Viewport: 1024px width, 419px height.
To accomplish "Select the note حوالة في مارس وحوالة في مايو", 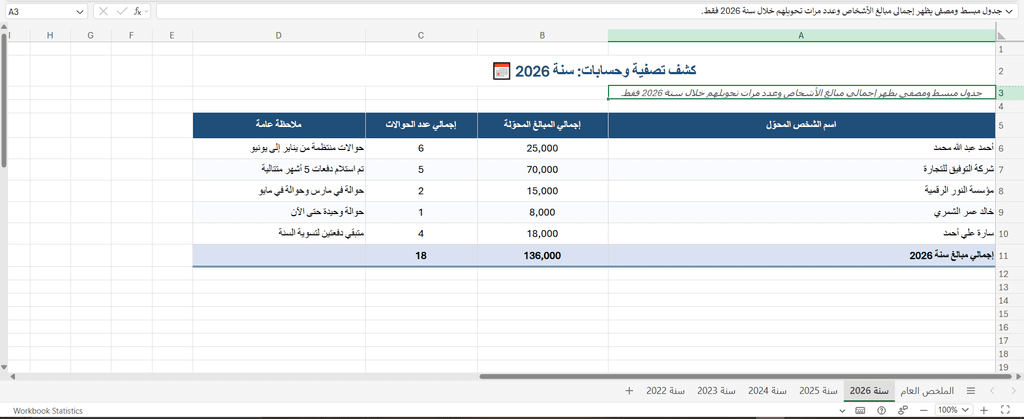I will point(279,191).
